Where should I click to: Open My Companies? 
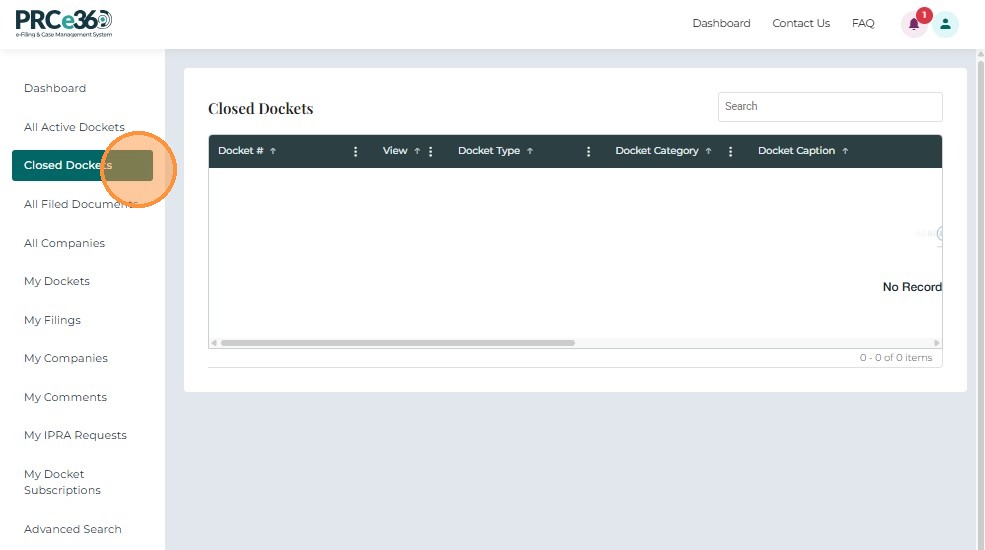[x=65, y=358]
